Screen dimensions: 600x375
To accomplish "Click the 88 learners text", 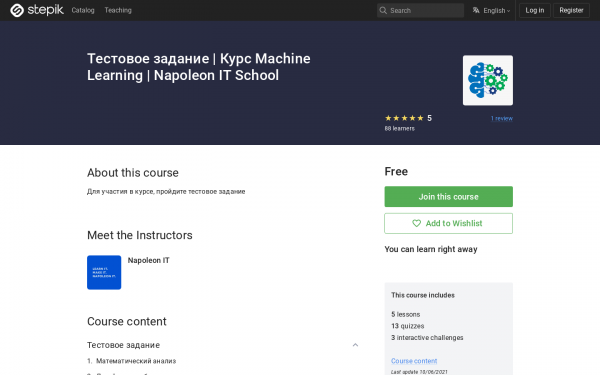I will pos(399,128).
